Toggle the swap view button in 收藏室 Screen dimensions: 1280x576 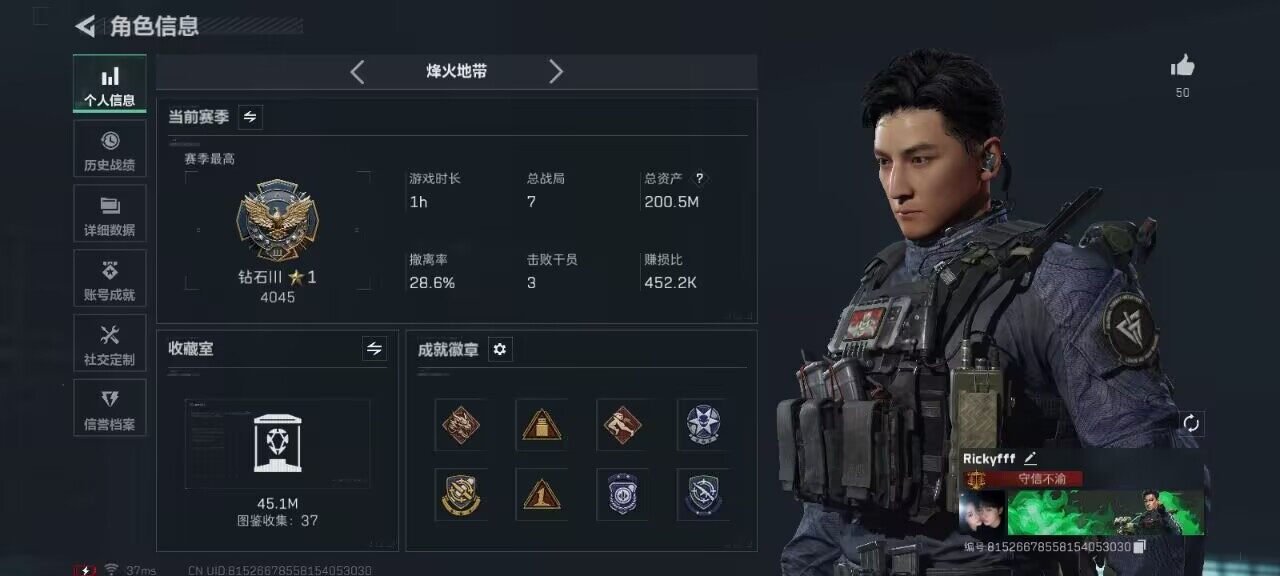(374, 349)
